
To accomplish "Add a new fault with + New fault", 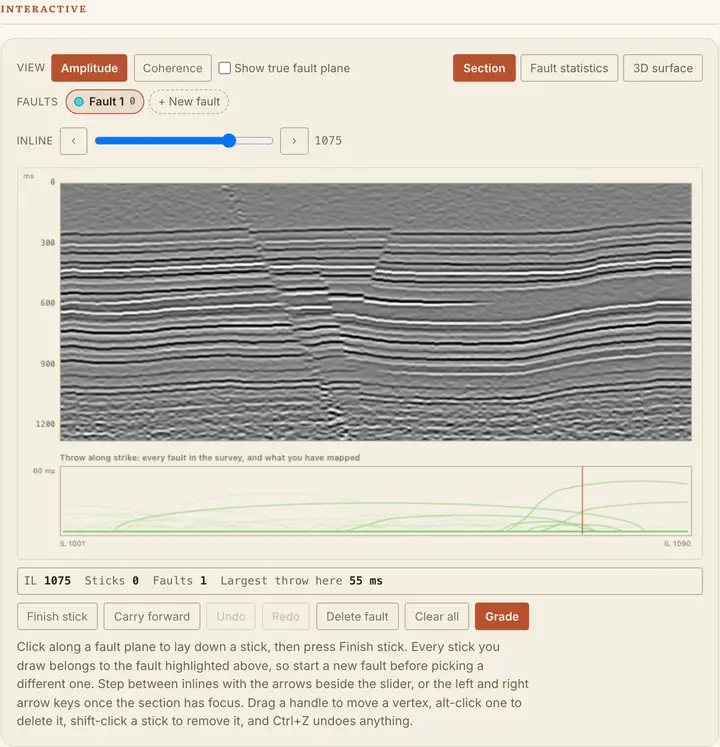I will pyautogui.click(x=189, y=101).
